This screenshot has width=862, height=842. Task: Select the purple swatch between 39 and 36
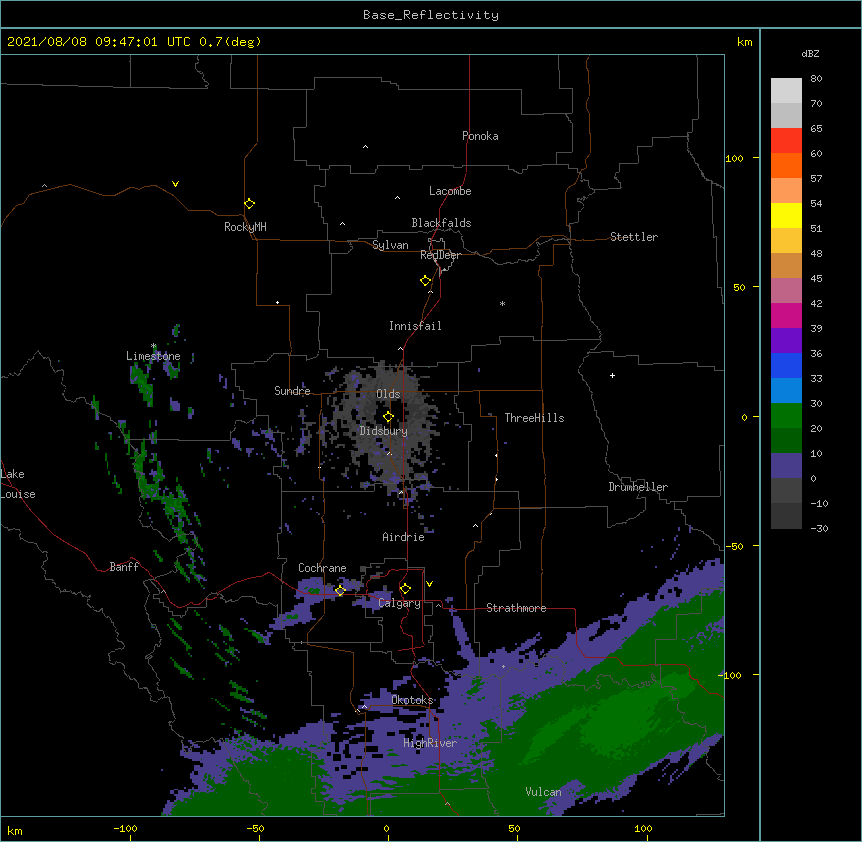pos(786,340)
